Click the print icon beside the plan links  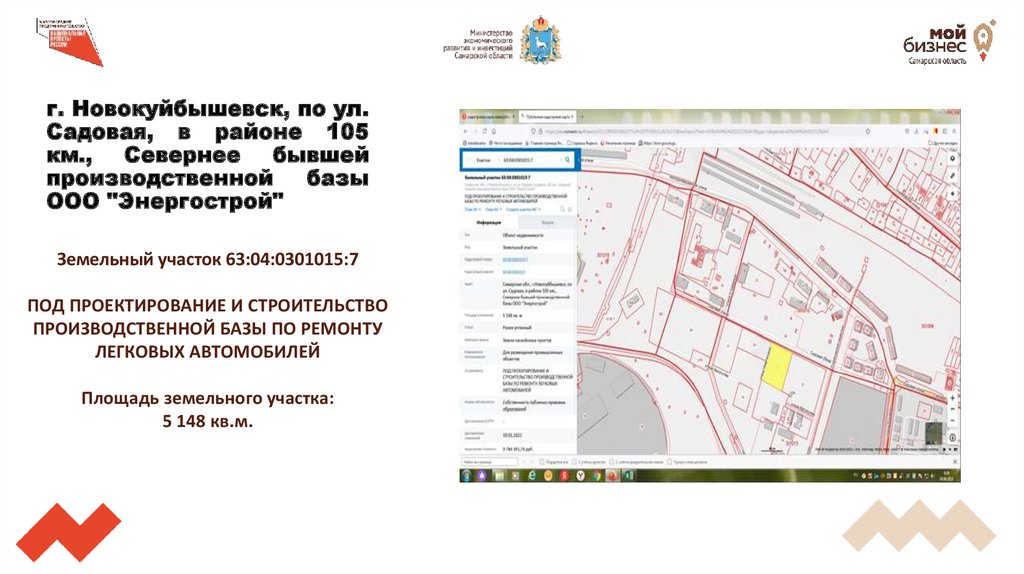[562, 210]
